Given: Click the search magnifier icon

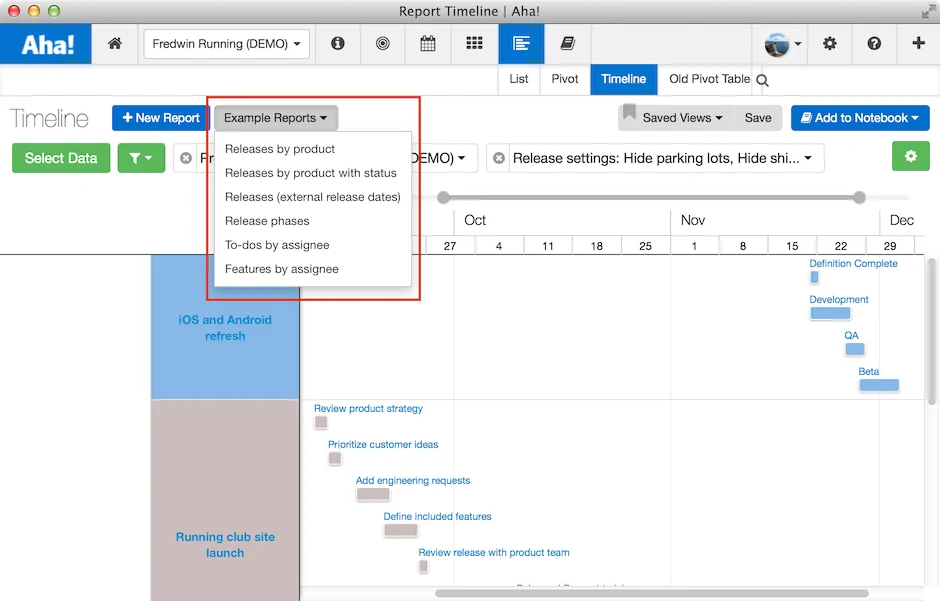Looking at the screenshot, I should (762, 80).
